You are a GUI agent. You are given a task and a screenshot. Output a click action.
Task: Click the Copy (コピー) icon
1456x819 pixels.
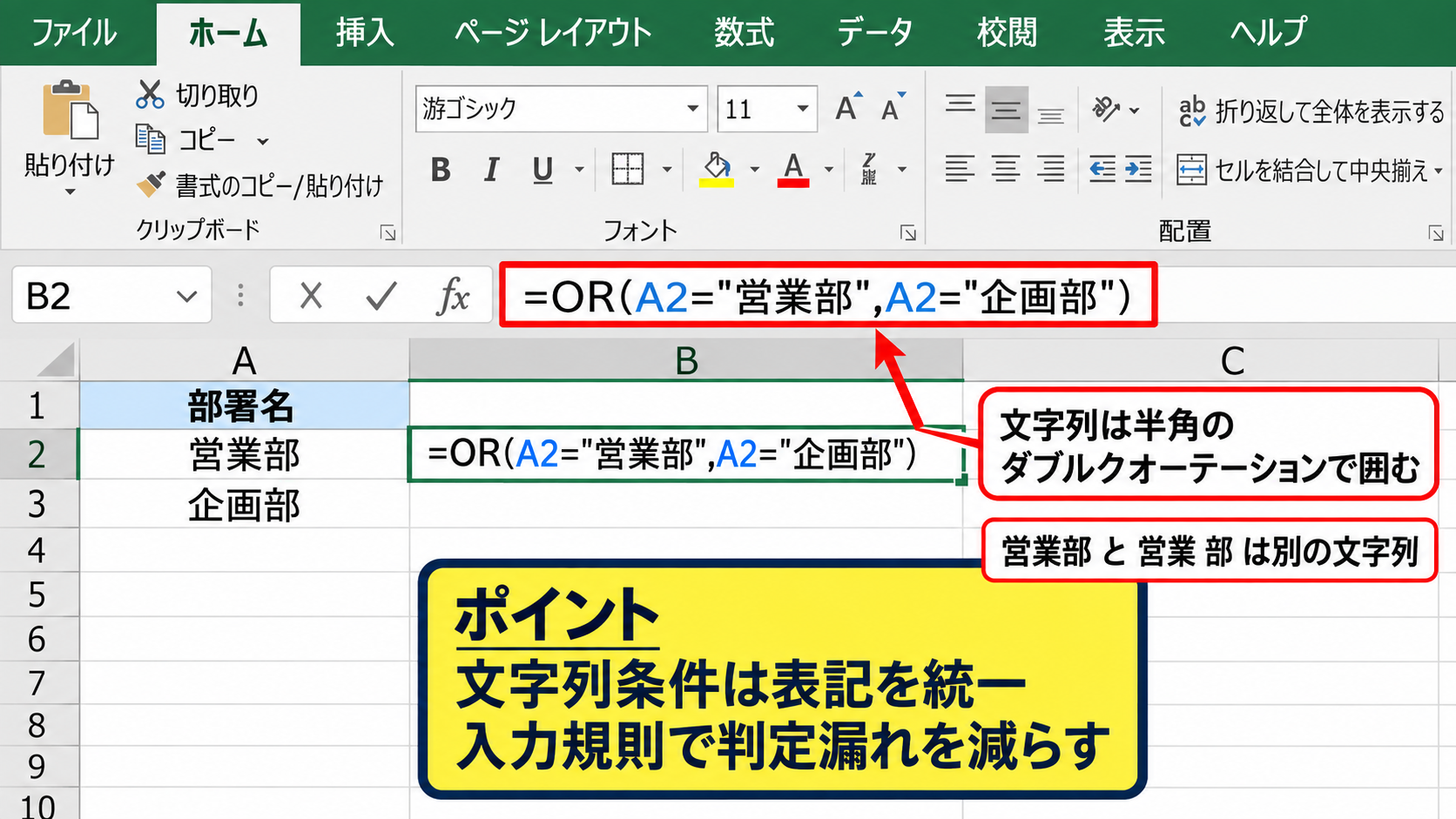[150, 139]
